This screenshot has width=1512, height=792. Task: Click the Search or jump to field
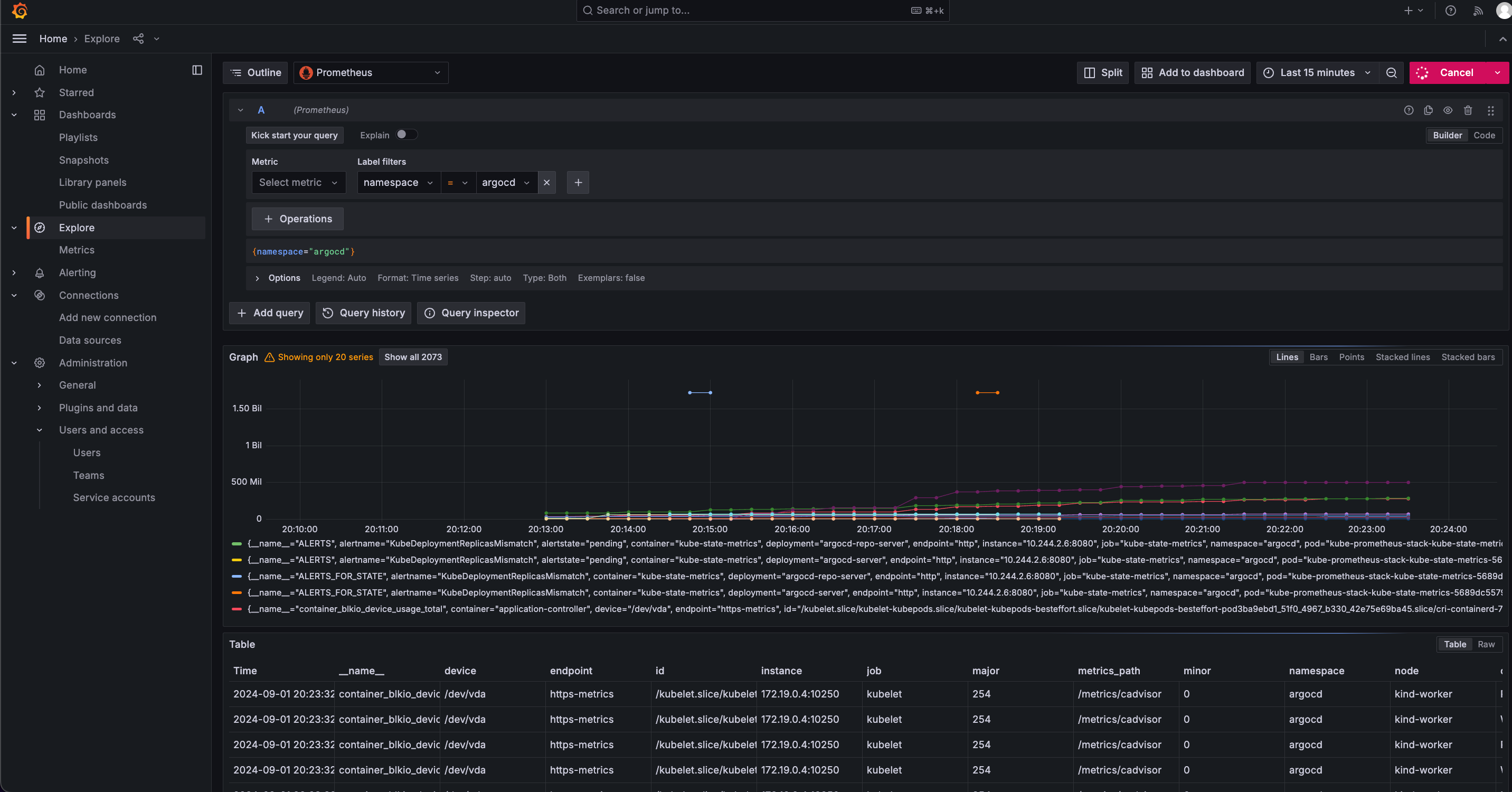tap(762, 11)
